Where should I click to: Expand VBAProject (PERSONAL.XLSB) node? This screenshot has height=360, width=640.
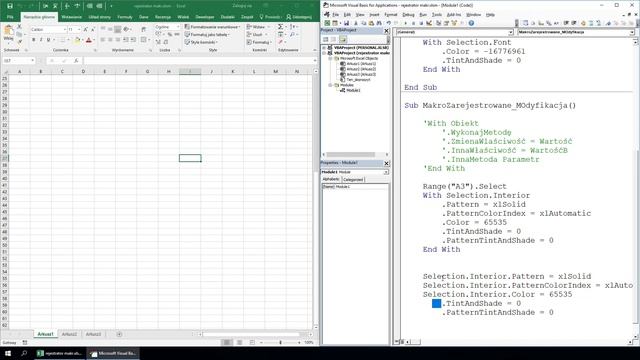coord(324,48)
